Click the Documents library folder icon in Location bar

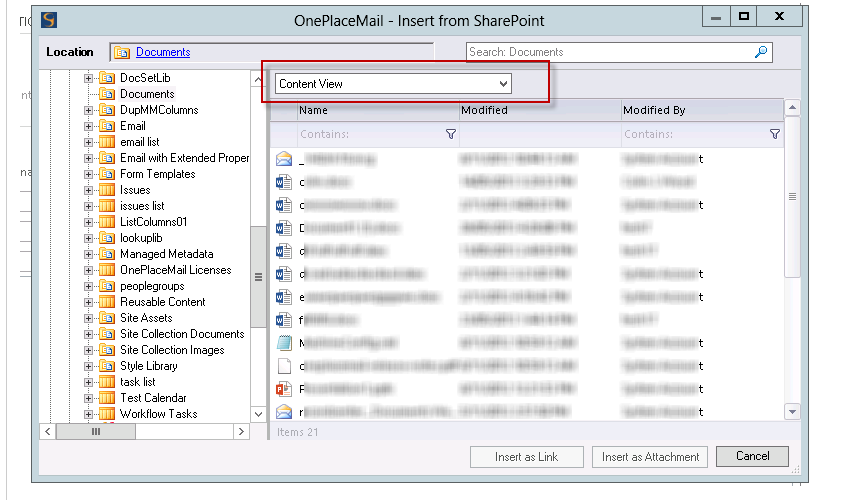coord(122,52)
